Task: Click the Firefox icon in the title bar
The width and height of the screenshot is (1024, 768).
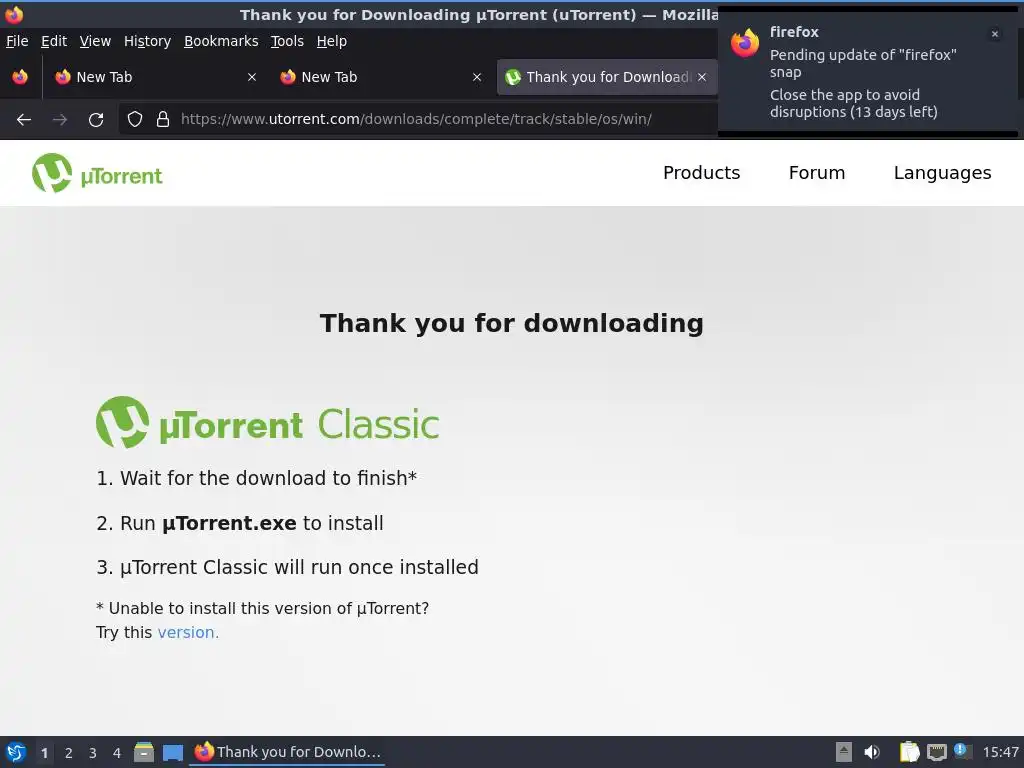Action: click(x=14, y=14)
